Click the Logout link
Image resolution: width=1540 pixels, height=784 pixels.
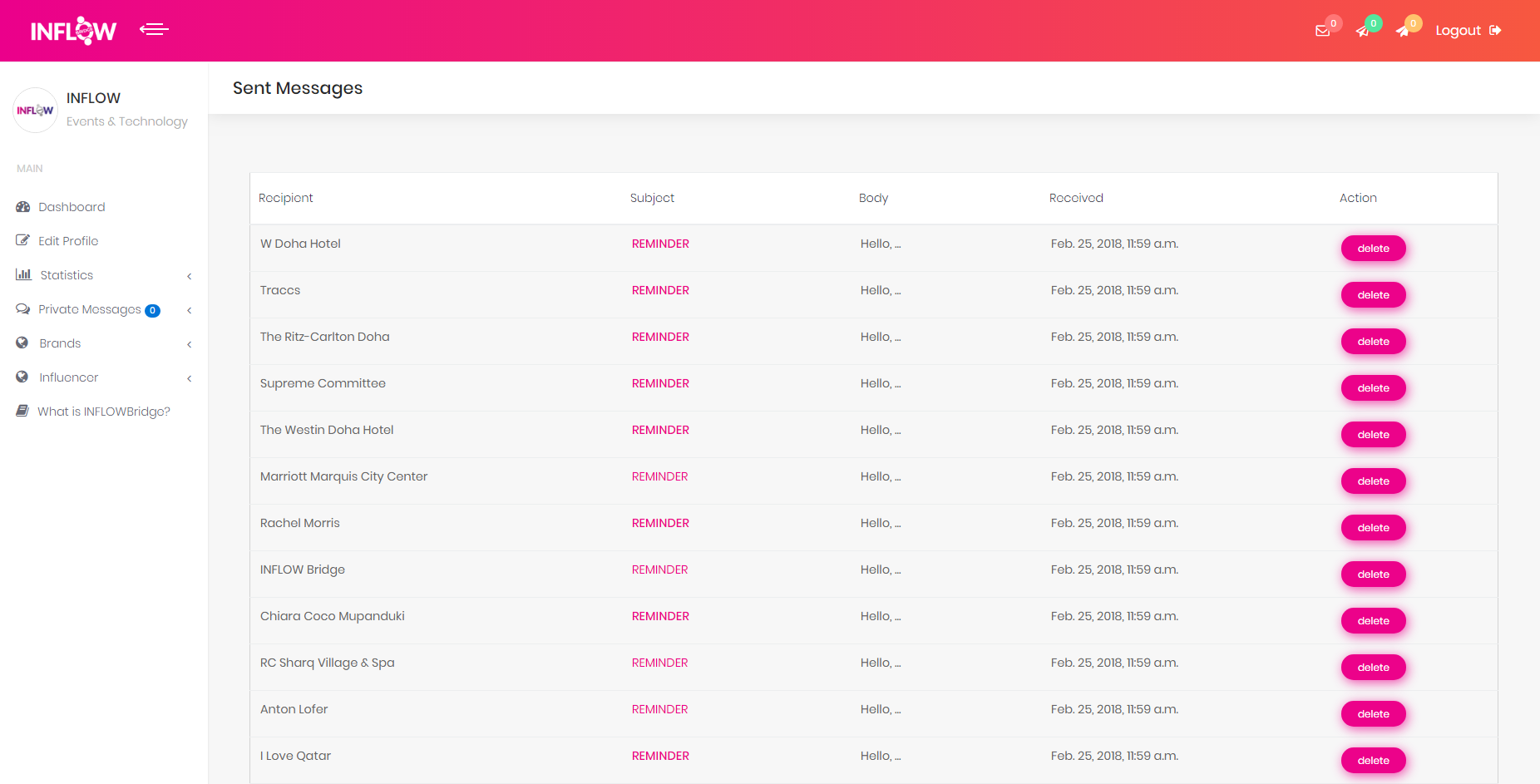tap(1458, 31)
